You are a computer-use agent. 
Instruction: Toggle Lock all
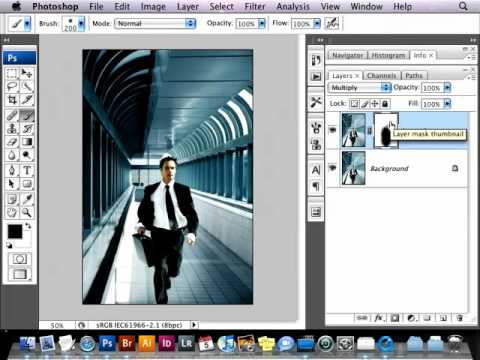[385, 104]
